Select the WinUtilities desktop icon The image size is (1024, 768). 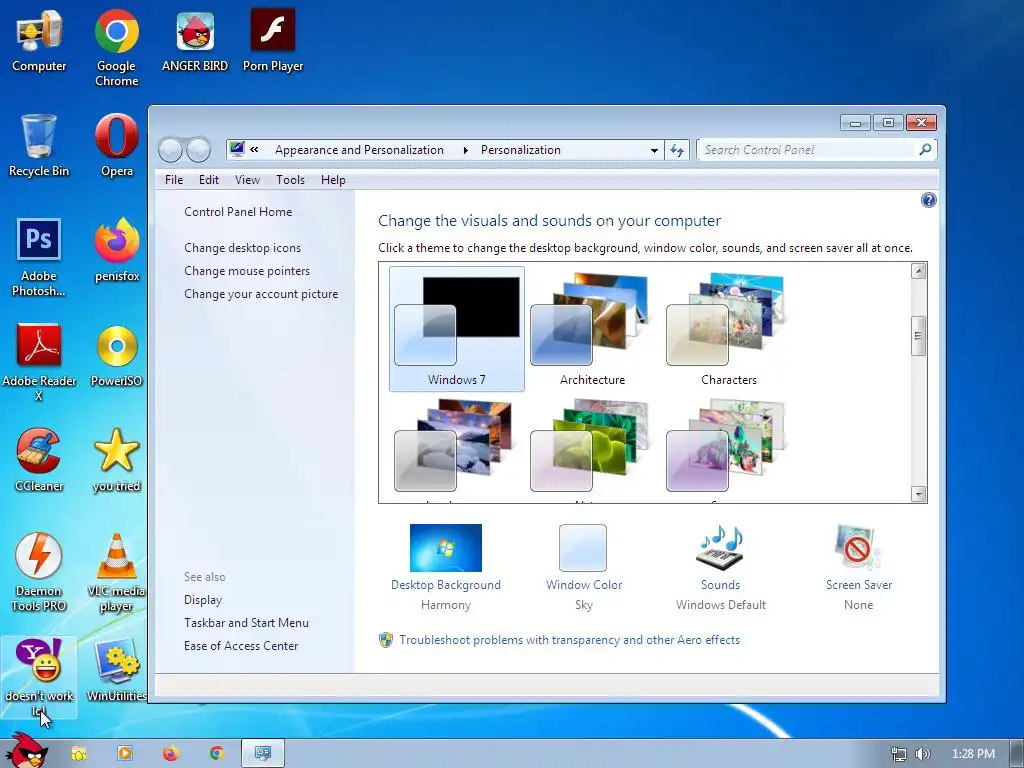coord(116,670)
